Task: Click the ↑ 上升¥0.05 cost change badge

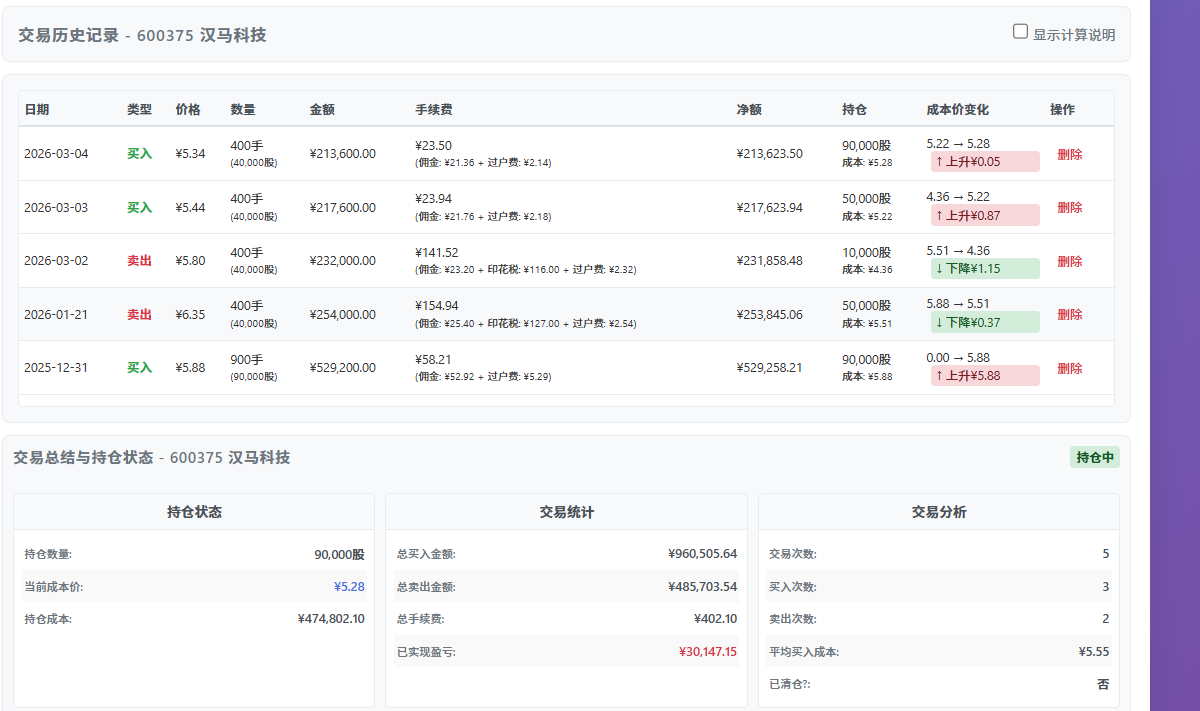Action: click(x=984, y=161)
